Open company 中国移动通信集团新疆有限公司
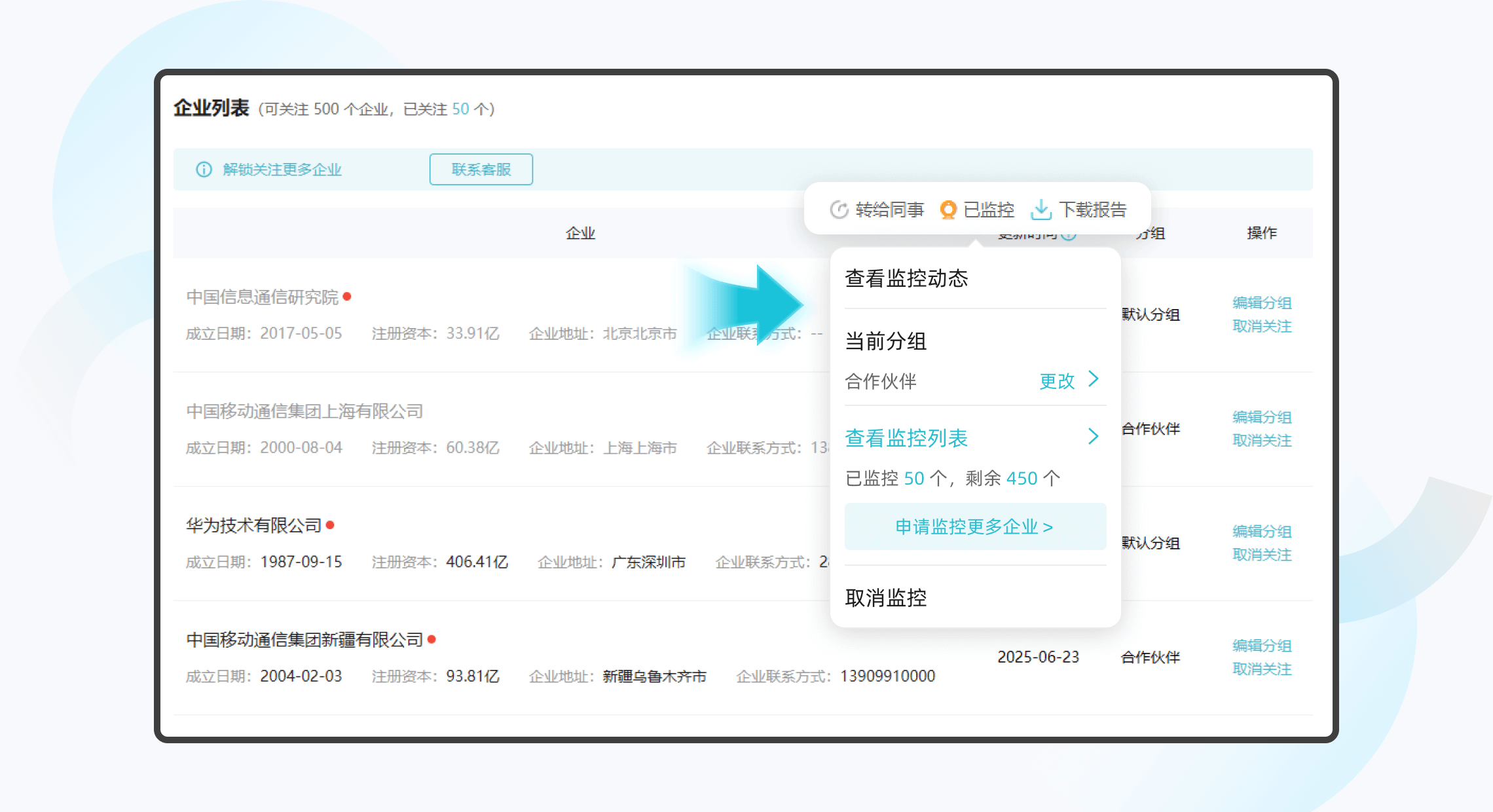 point(304,640)
